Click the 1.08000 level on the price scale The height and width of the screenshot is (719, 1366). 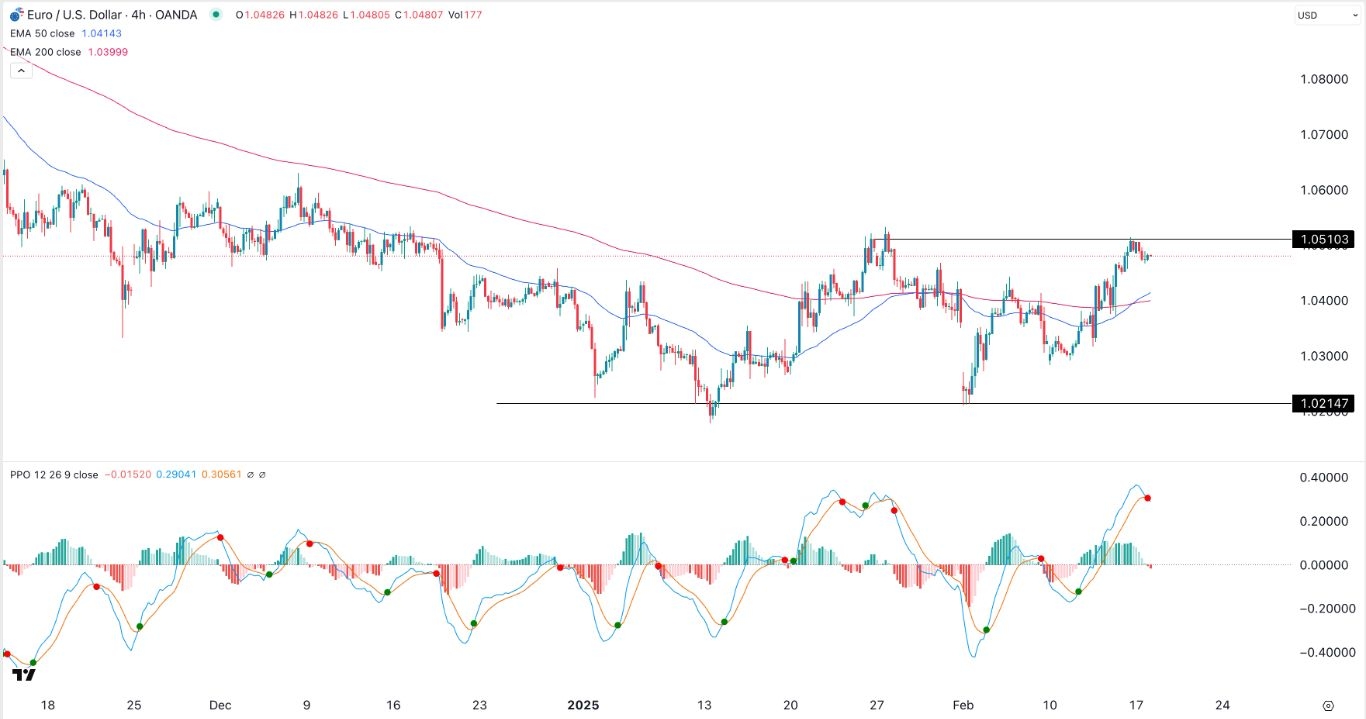[x=1322, y=79]
